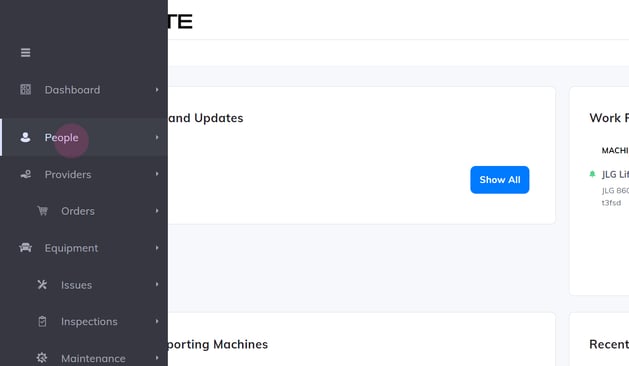Click the Providers hand icon

pyautogui.click(x=26, y=175)
